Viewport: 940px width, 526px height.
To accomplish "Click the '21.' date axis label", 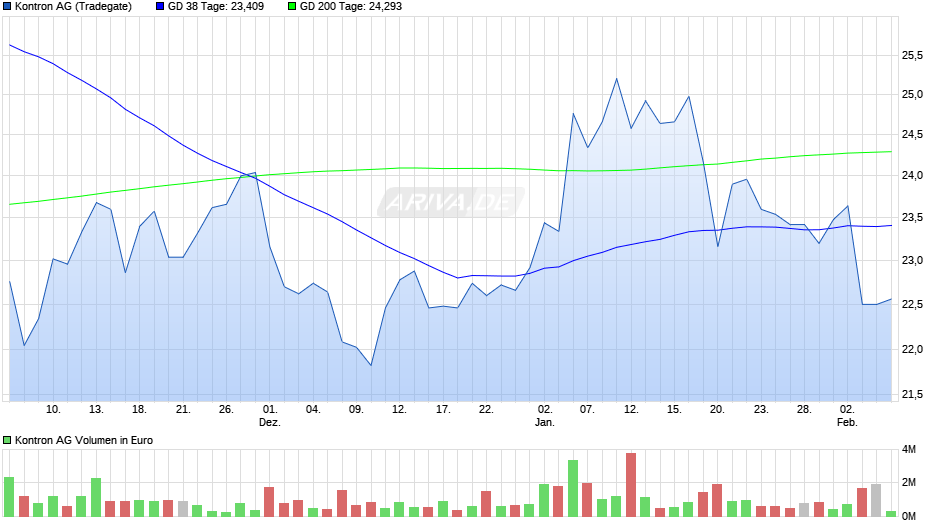I will 183,410.
